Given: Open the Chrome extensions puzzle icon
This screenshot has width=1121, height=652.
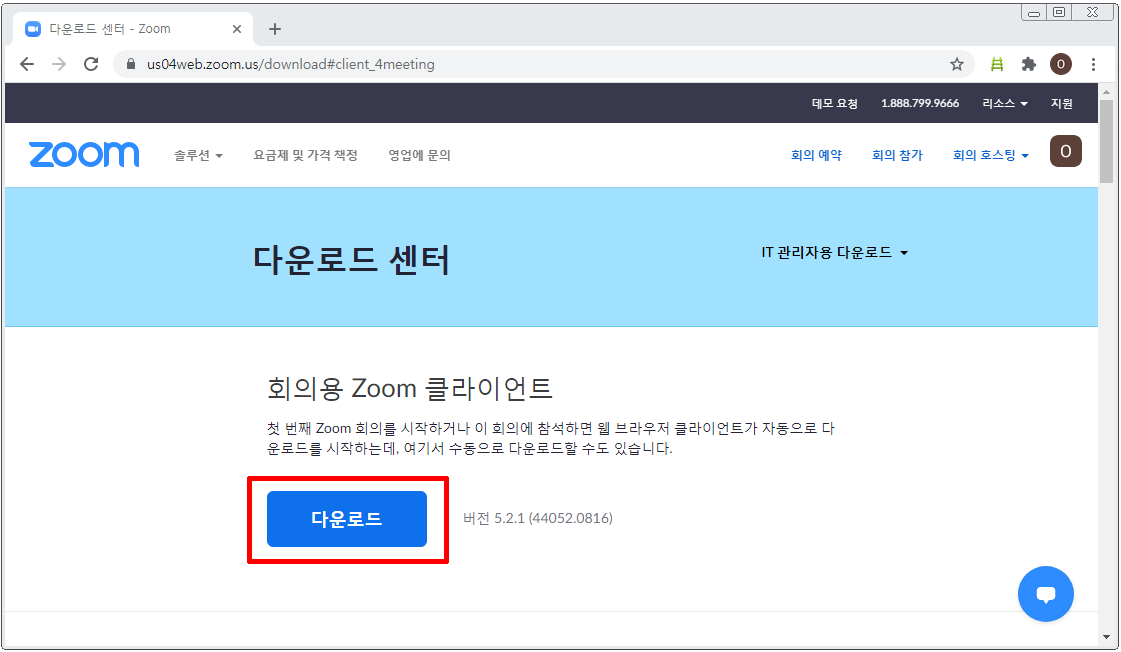Looking at the screenshot, I should click(1029, 64).
